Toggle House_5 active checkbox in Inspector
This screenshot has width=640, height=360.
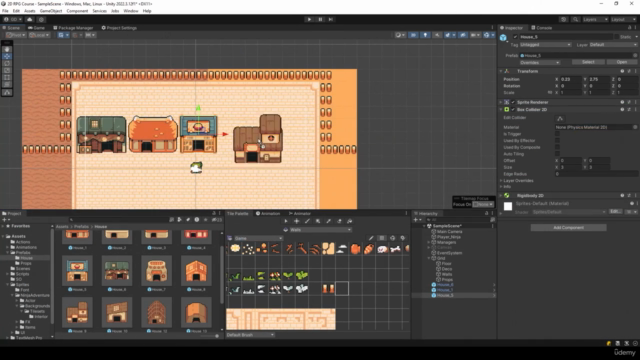point(515,37)
